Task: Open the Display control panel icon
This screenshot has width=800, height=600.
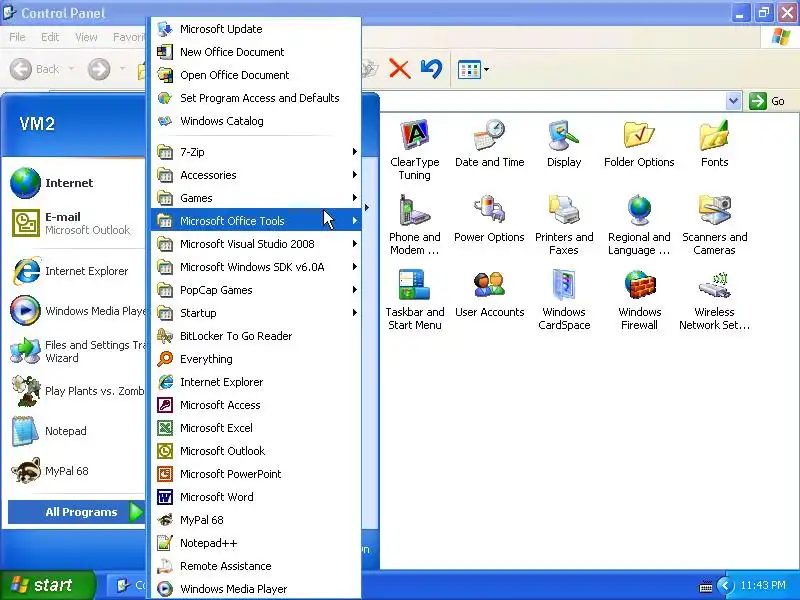Action: 564,143
